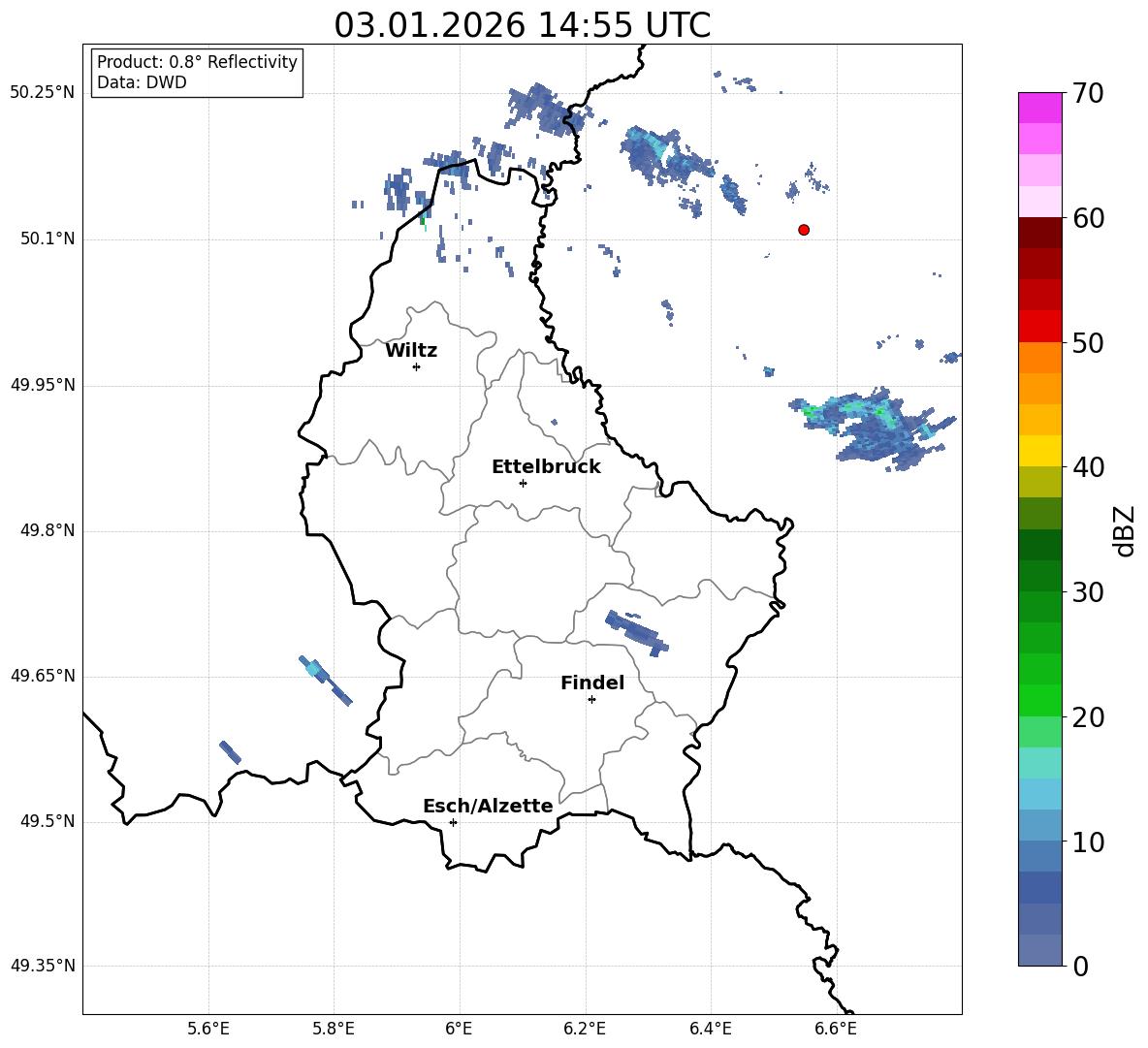1148x1048 pixels.
Task: Click the red dot radar marker
Action: coord(803,230)
